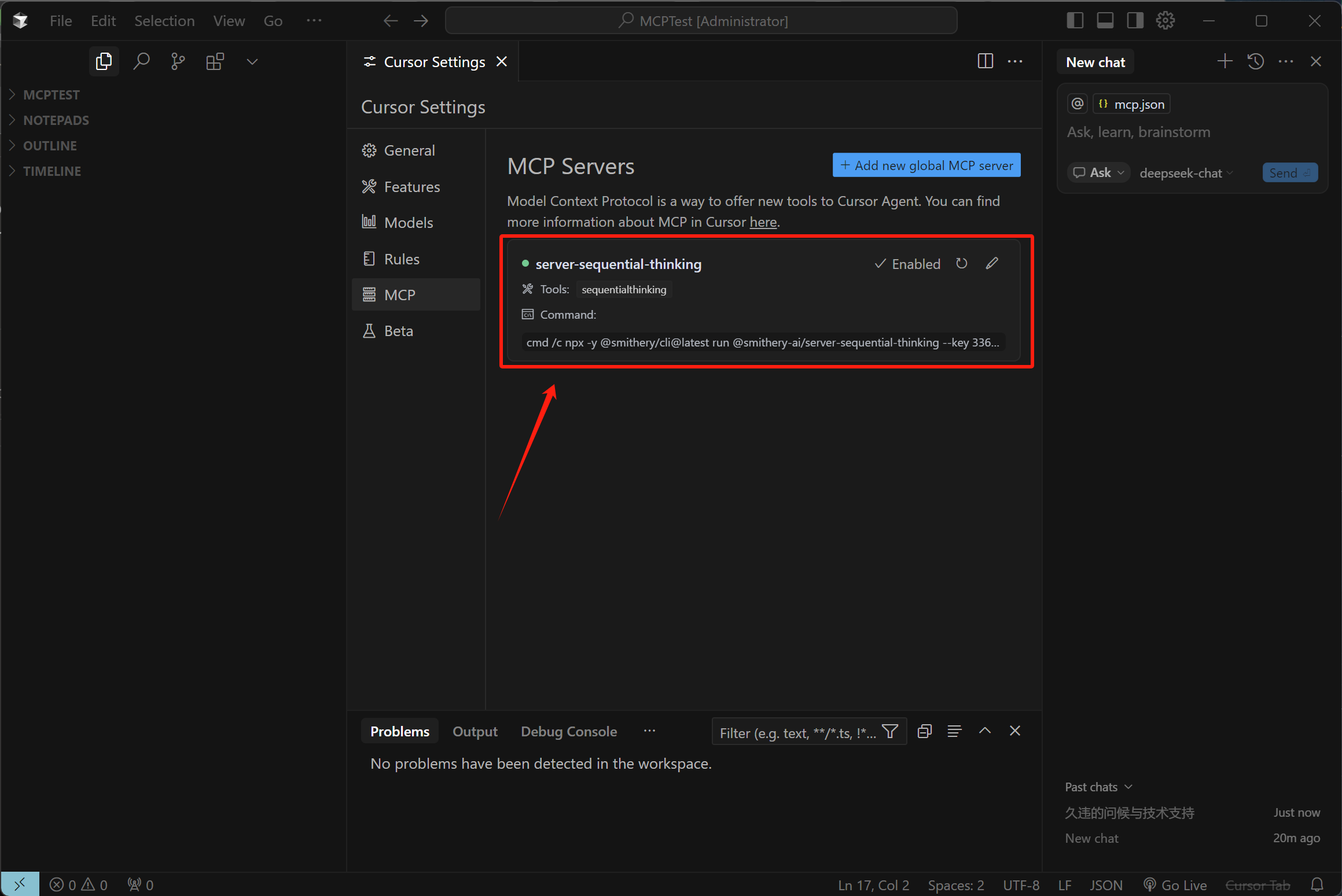
Task: Click Add new global MCP server
Action: coord(926,165)
